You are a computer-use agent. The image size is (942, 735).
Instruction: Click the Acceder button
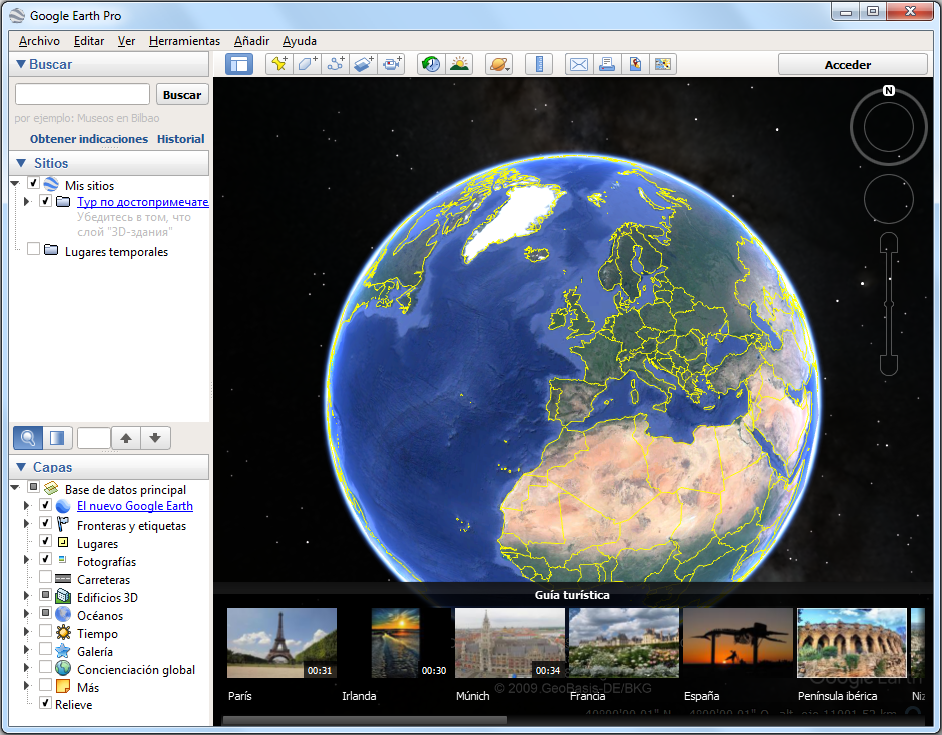(x=852, y=63)
